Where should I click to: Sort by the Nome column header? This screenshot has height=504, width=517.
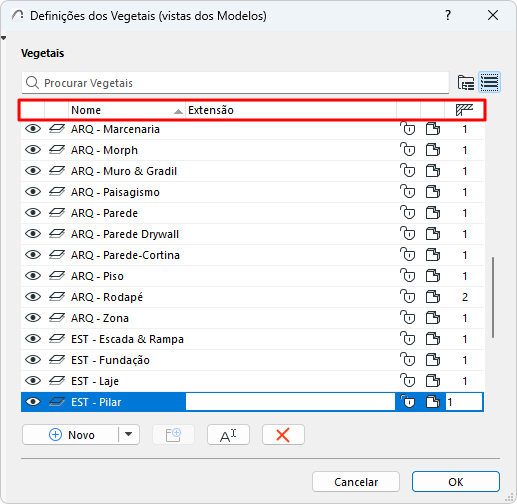pos(127,110)
